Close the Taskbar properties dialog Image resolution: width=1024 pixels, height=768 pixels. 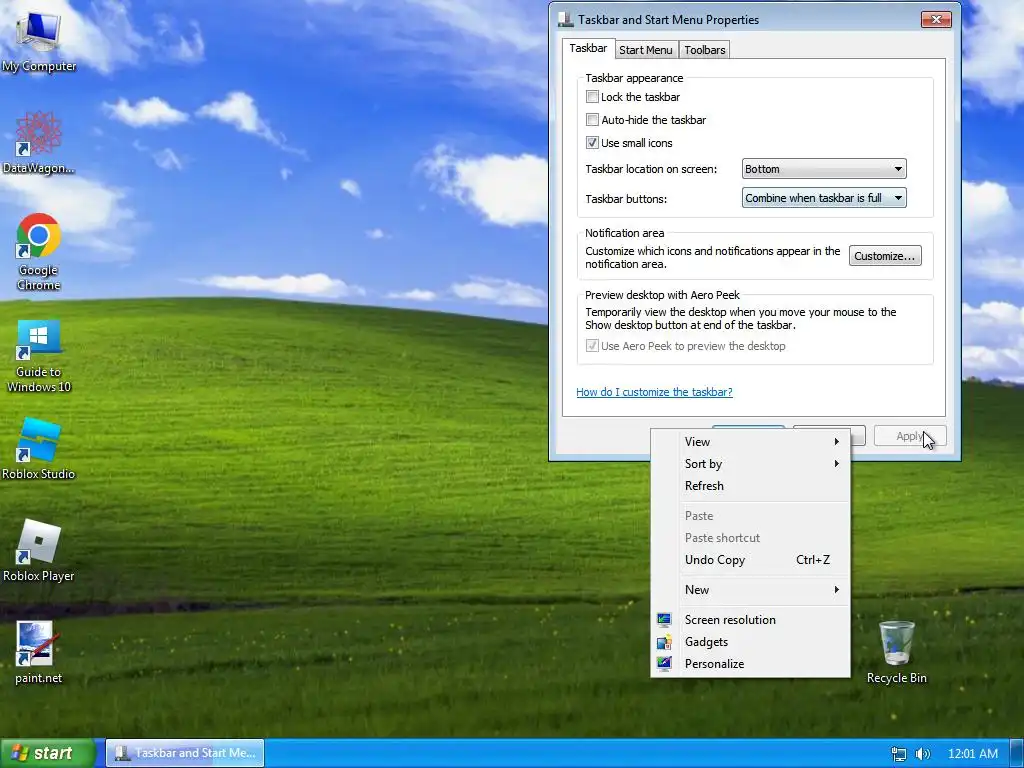(936, 20)
